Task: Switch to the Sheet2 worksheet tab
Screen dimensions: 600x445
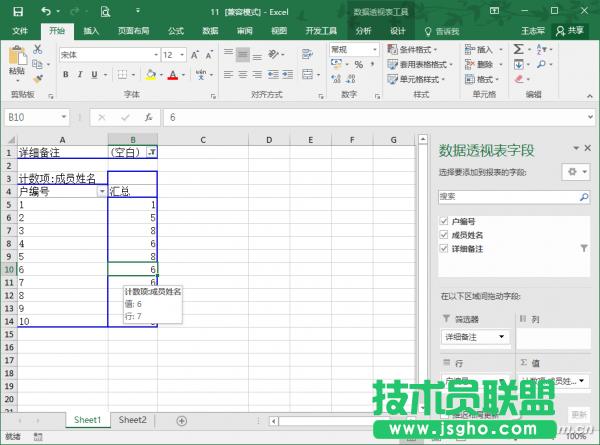Action: click(x=132, y=420)
